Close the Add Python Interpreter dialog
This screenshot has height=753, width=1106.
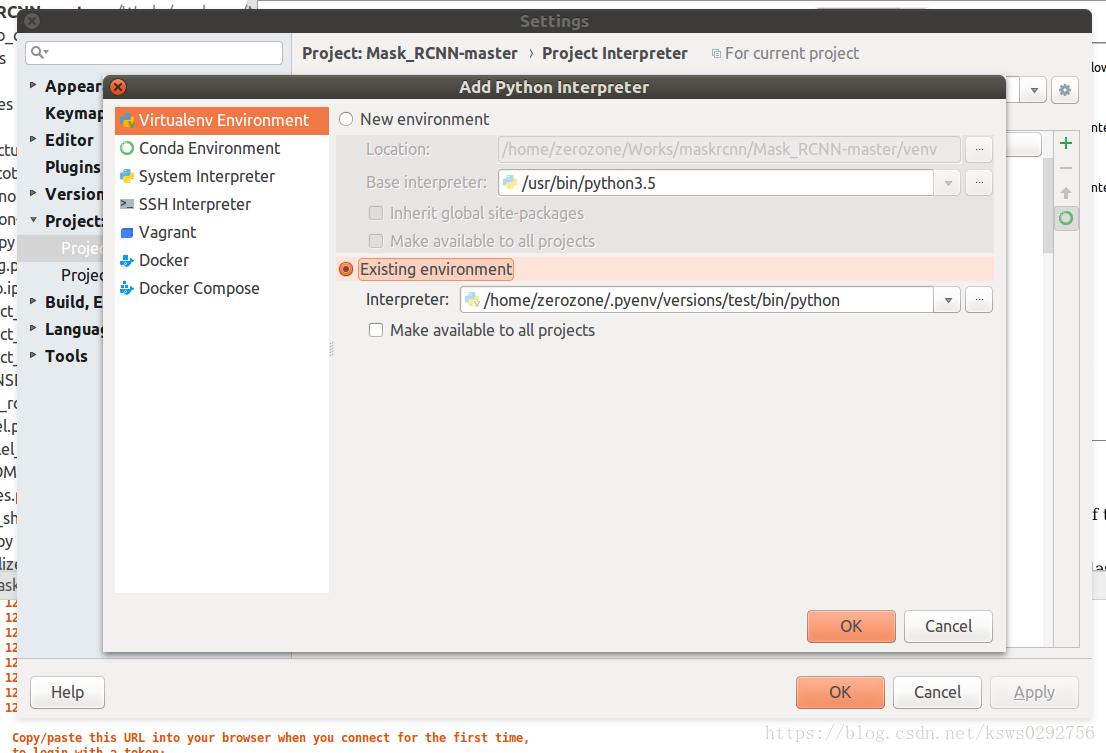118,87
